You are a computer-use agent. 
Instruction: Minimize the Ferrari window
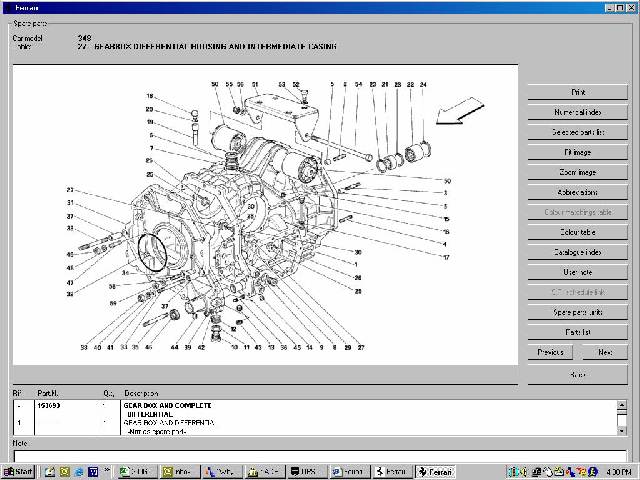click(609, 8)
